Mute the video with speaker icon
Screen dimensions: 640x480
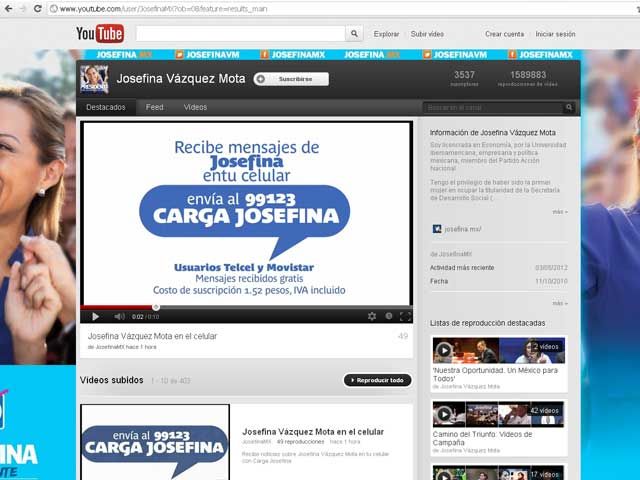click(x=119, y=316)
